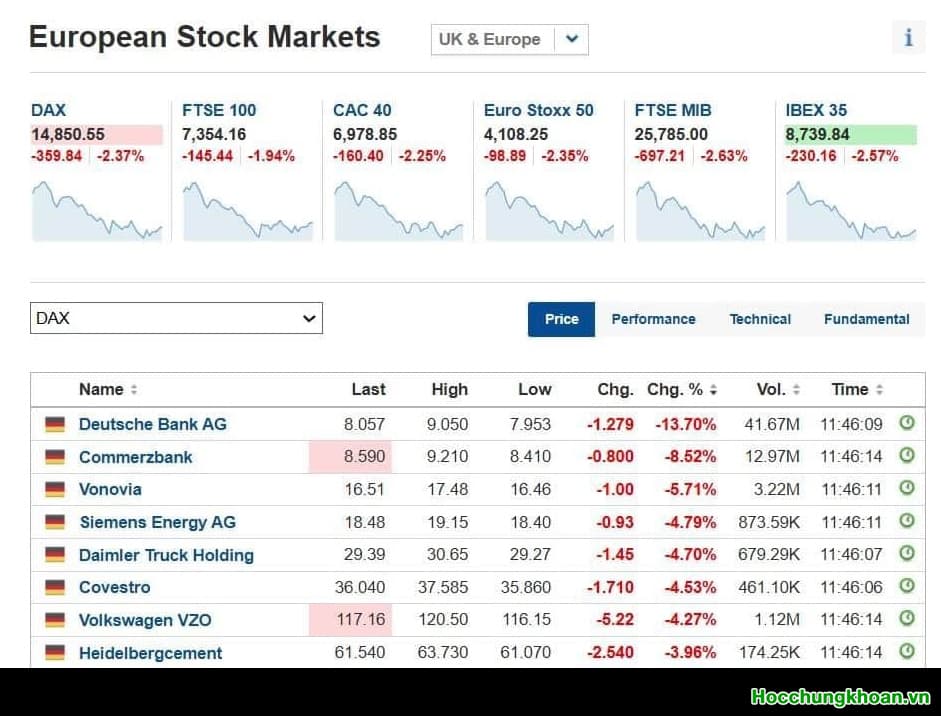Switch to the Performance tab
This screenshot has width=941, height=716.
[x=653, y=319]
